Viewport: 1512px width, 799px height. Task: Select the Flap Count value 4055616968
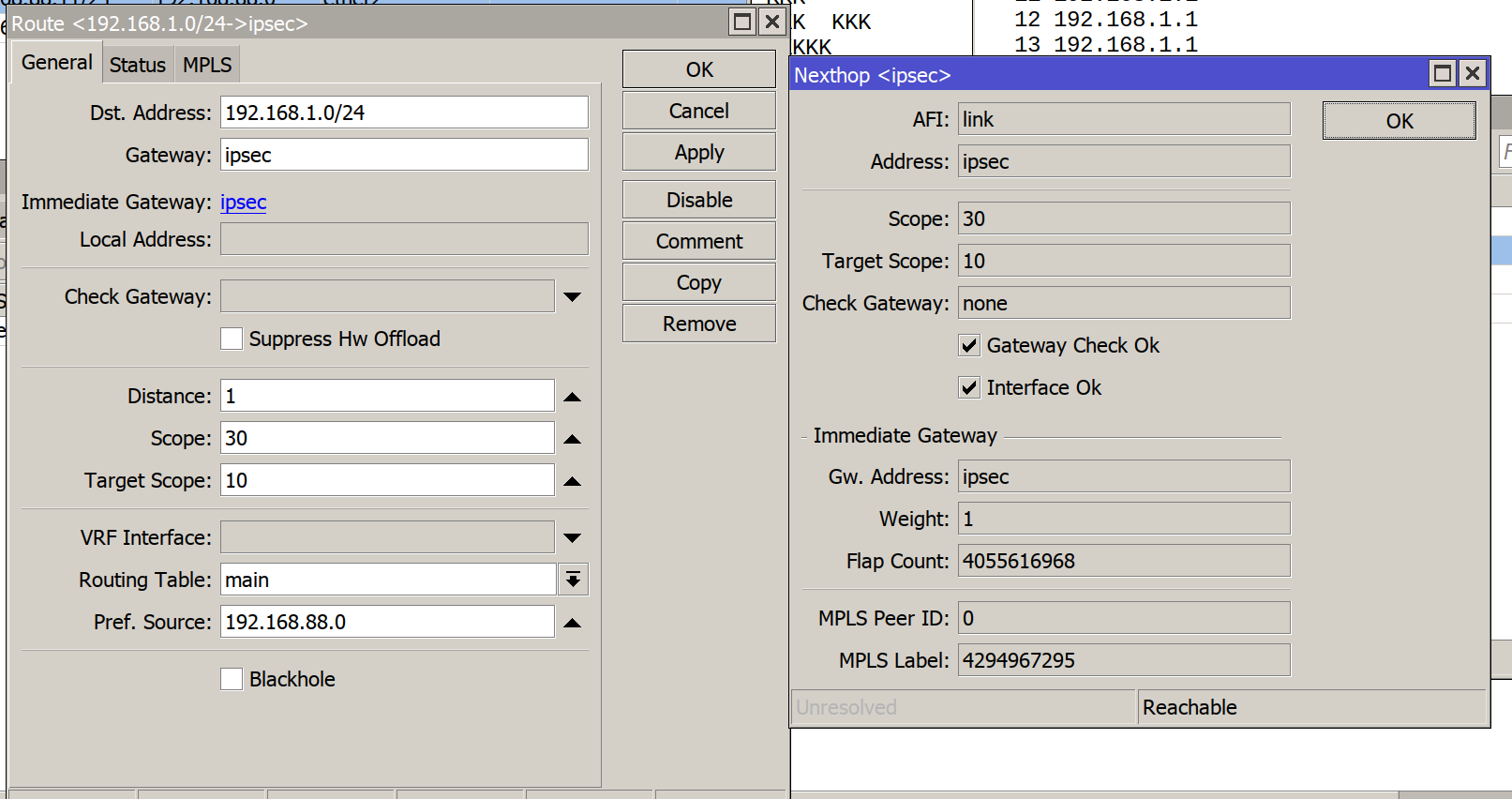click(1124, 561)
